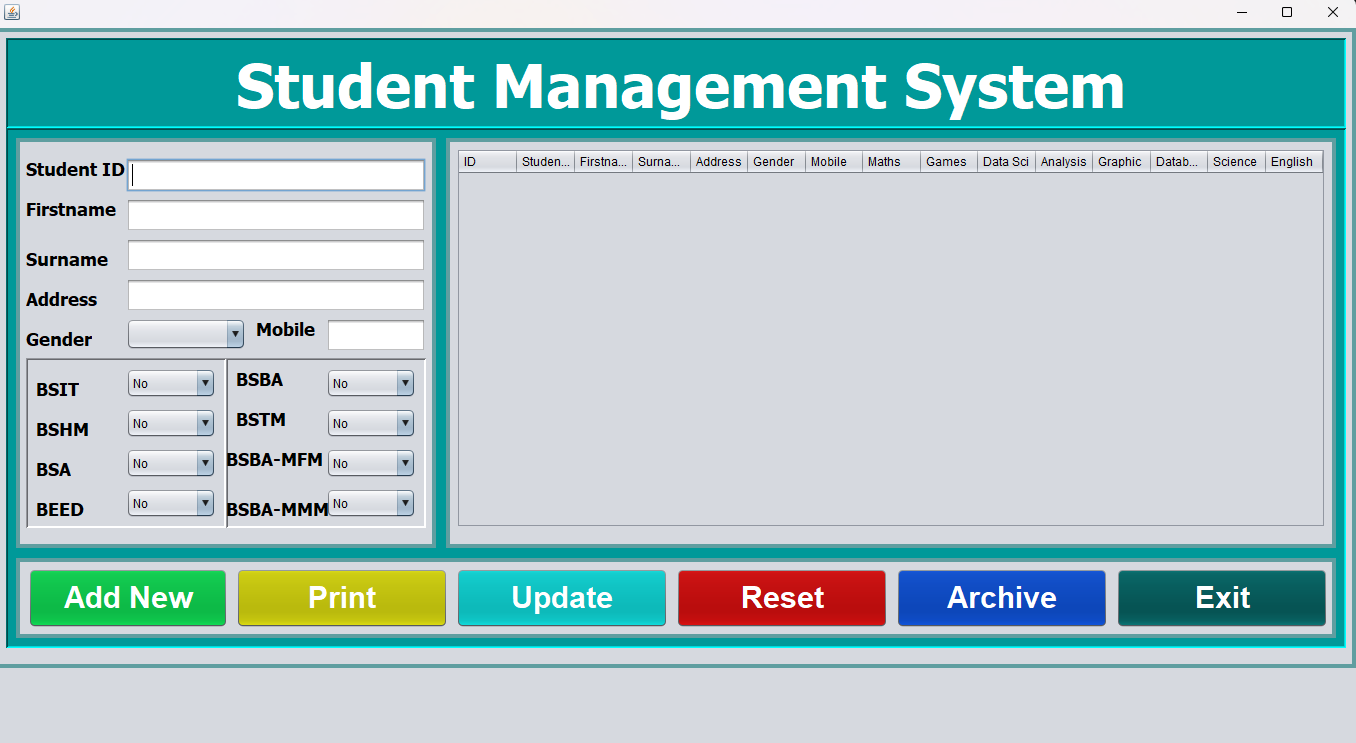The image size is (1356, 743).
Task: Open the BSBA-MFM dropdown
Action: pos(371,464)
